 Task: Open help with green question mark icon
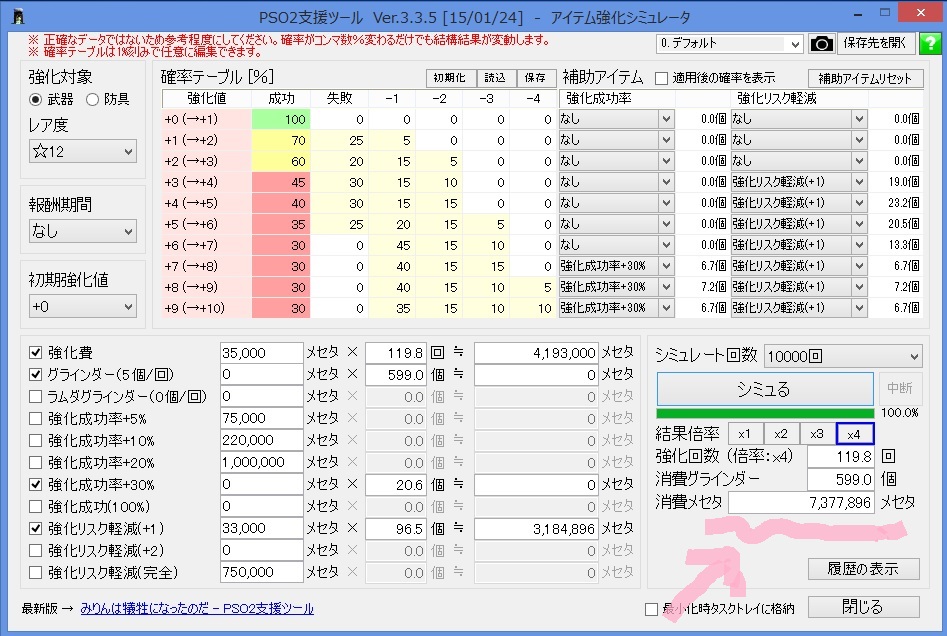coord(930,43)
